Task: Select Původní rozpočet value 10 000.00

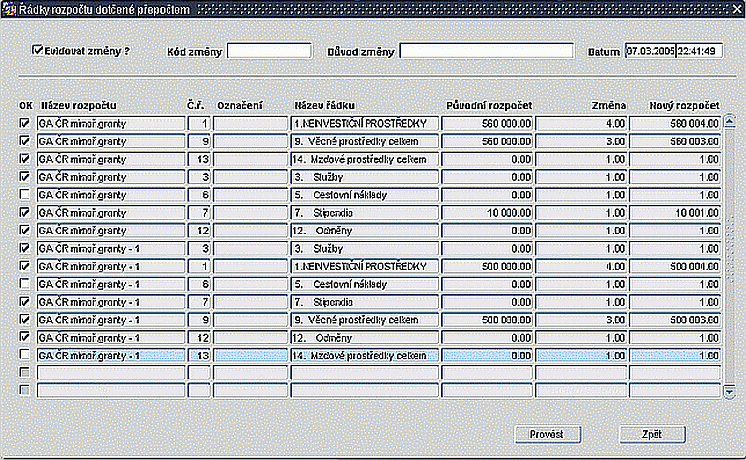Action: coord(487,213)
